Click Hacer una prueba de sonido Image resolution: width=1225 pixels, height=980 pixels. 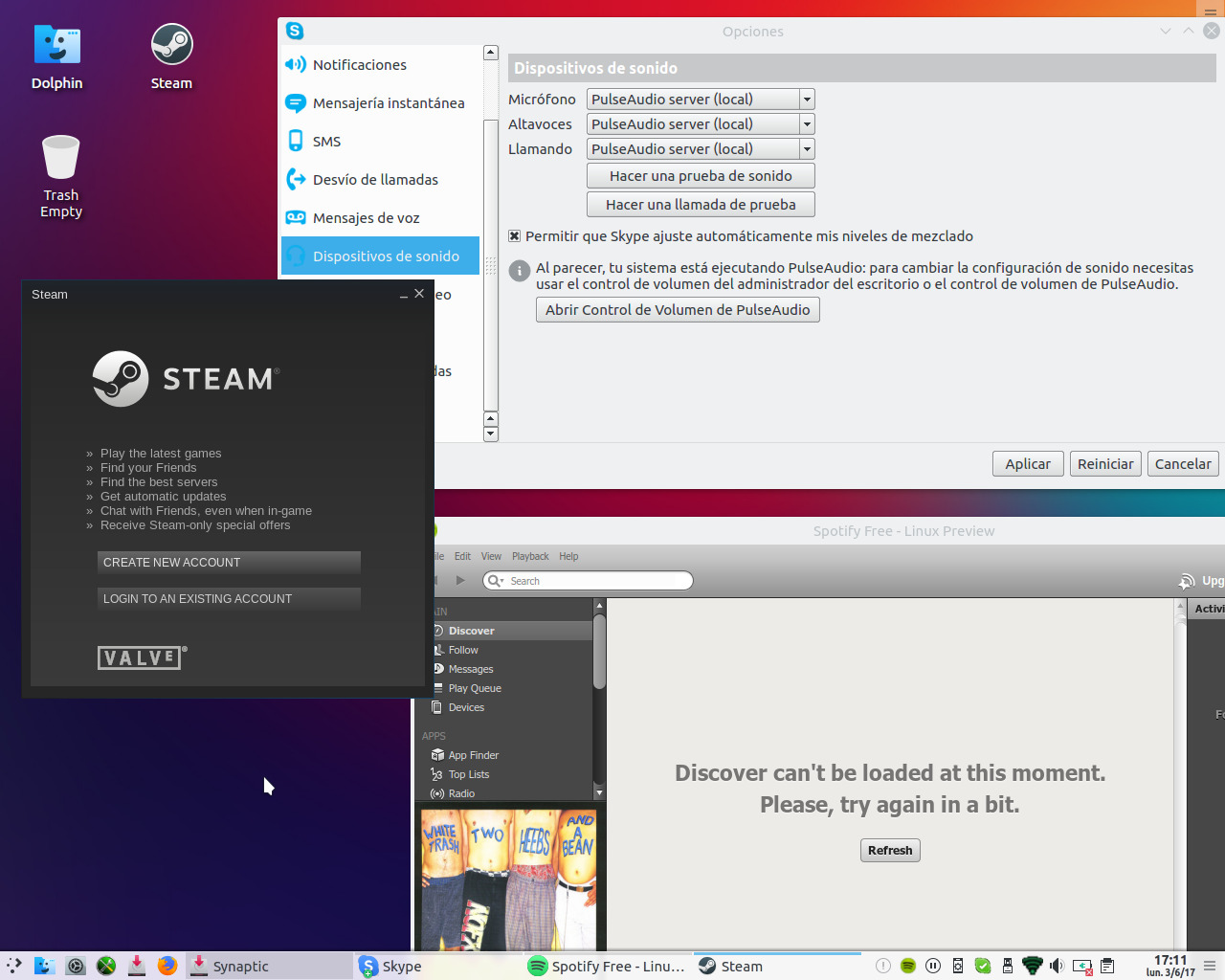point(701,176)
